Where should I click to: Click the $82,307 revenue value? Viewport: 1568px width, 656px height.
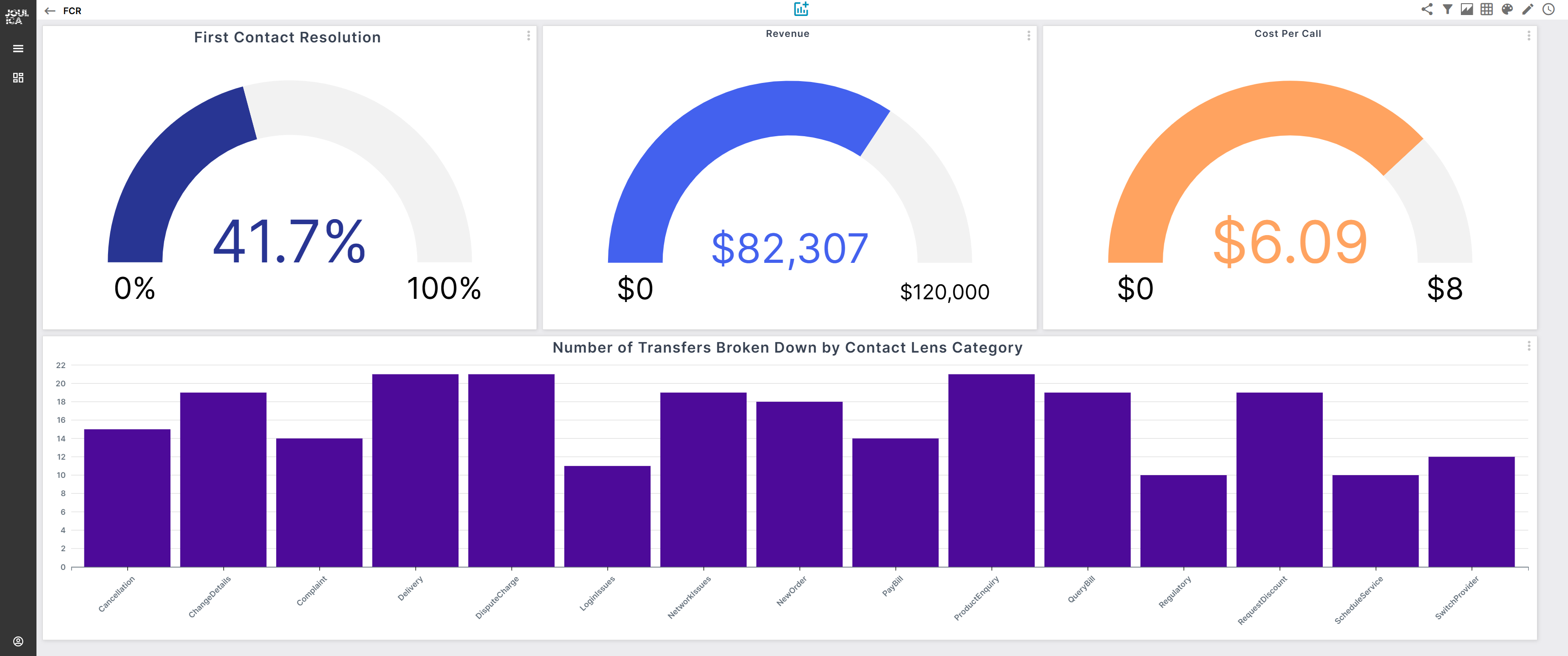789,248
